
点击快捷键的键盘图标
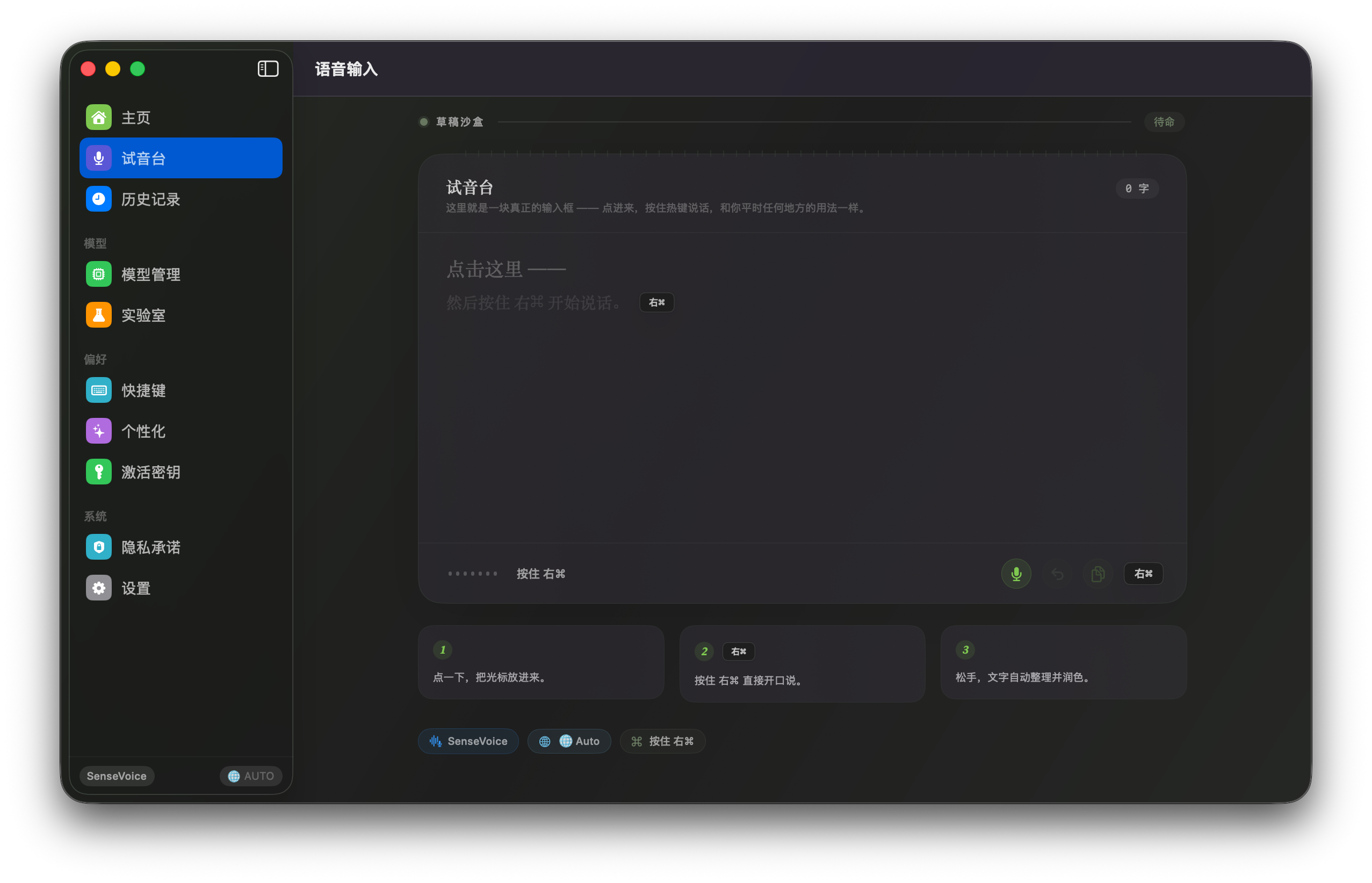99,390
